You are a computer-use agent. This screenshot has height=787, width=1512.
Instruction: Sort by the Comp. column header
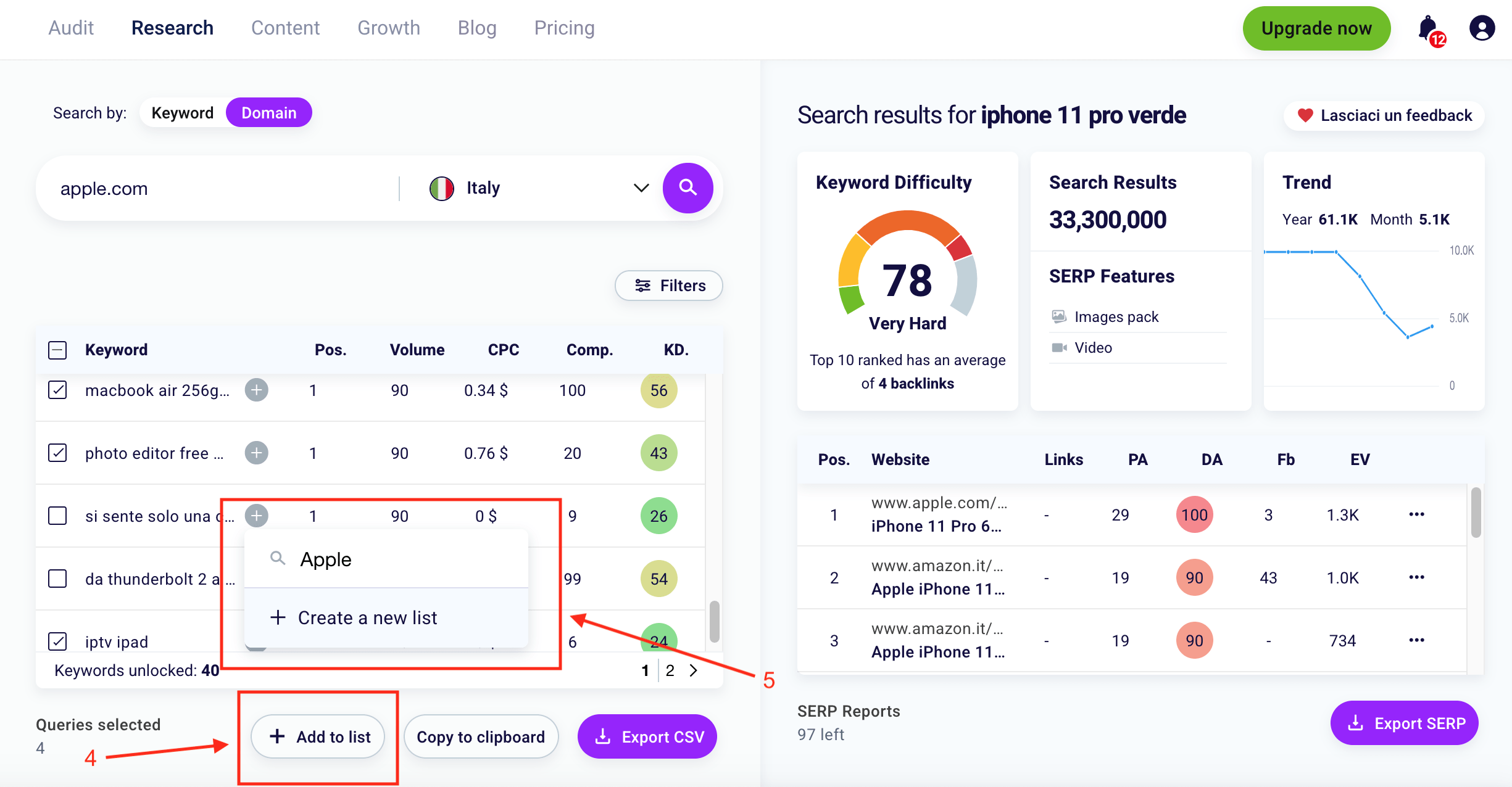589,350
